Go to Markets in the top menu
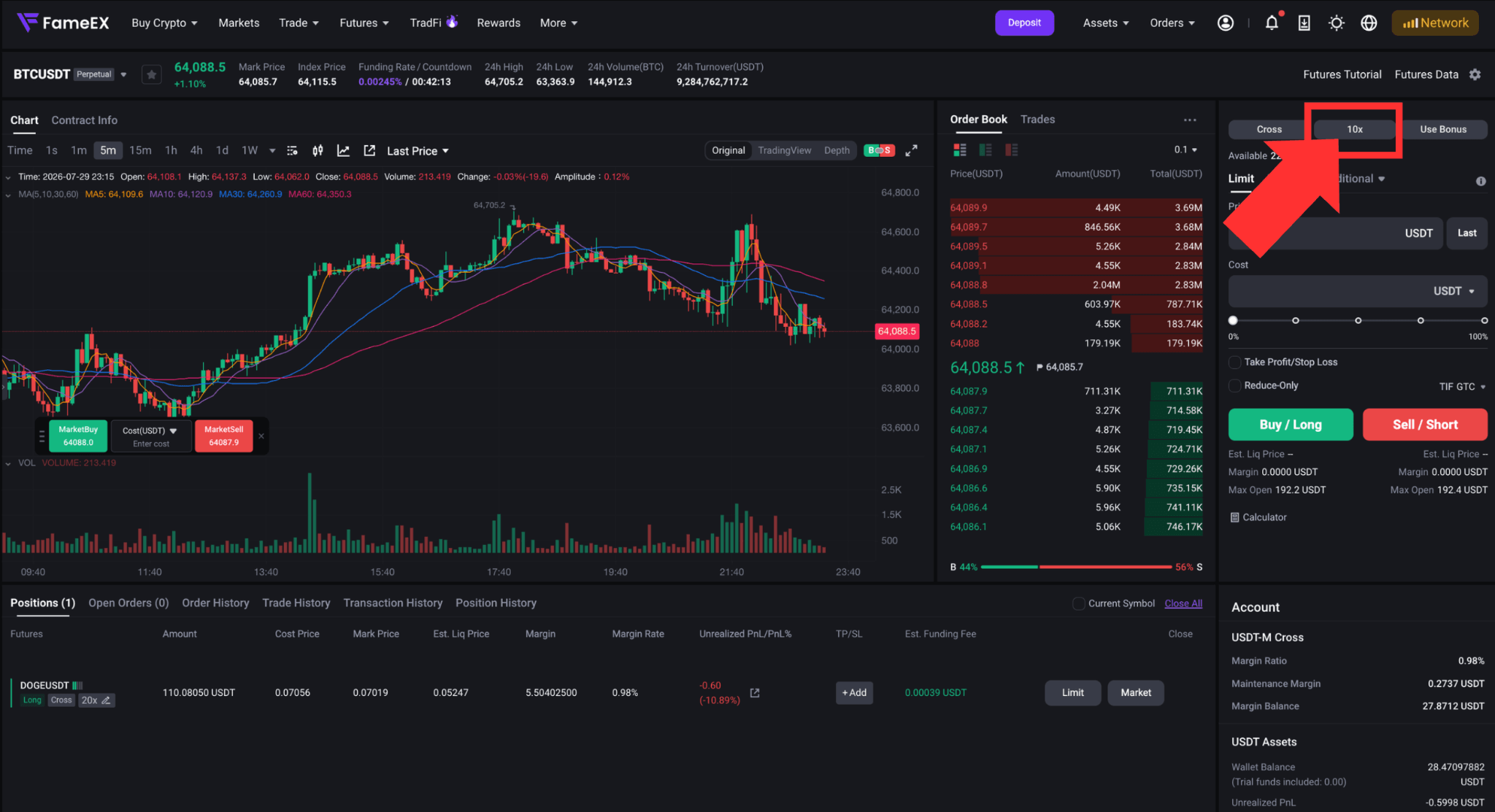 (239, 23)
